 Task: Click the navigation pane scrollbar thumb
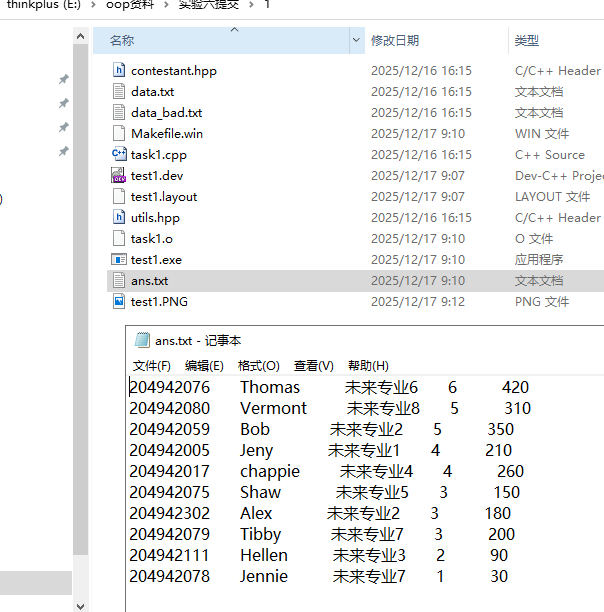[80, 299]
